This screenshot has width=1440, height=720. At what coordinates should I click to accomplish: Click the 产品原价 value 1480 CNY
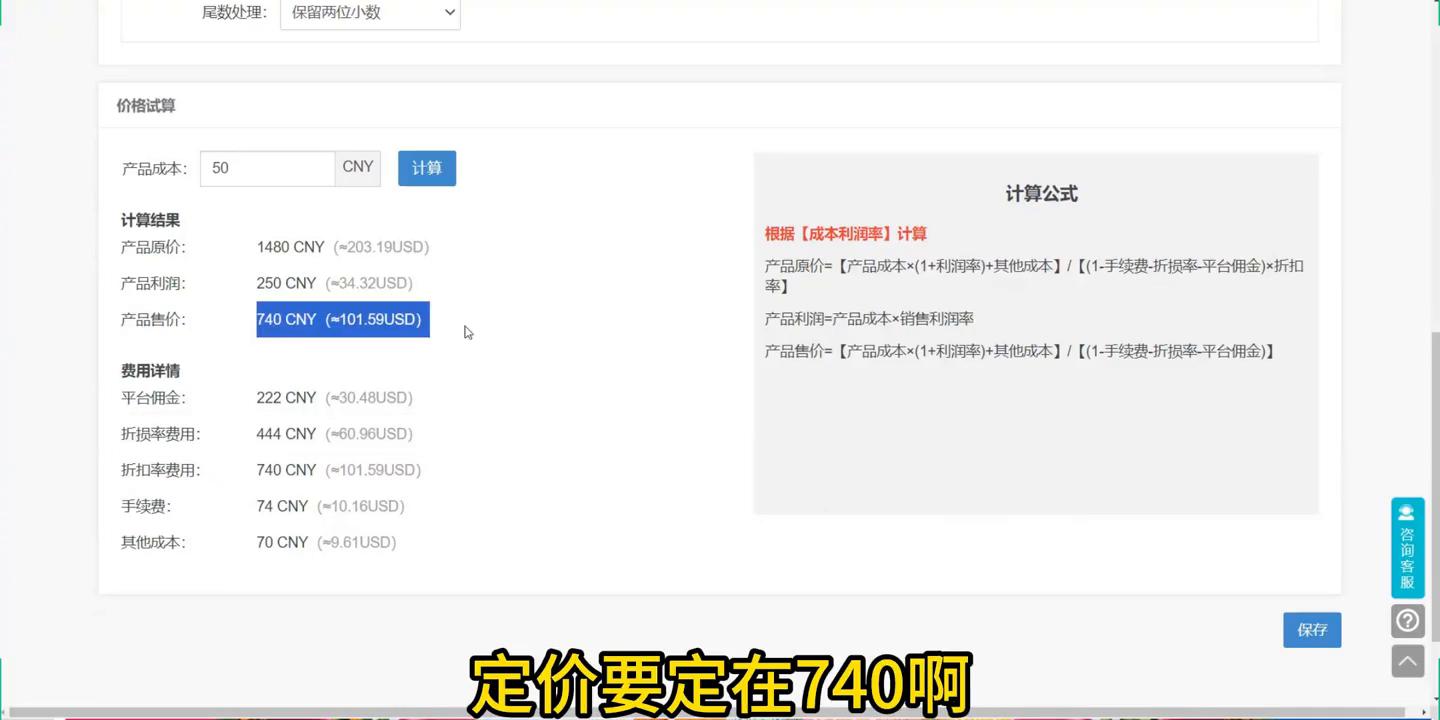pyautogui.click(x=290, y=247)
